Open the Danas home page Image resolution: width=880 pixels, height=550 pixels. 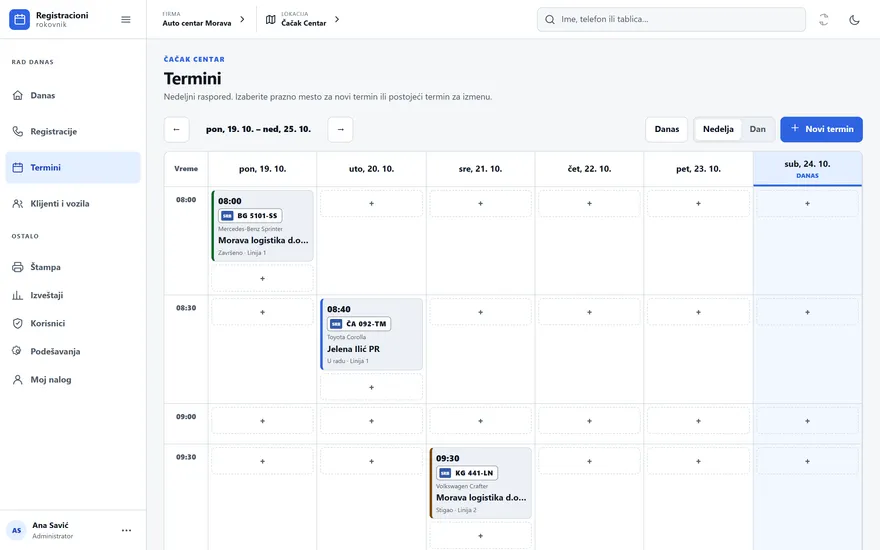[73, 95]
